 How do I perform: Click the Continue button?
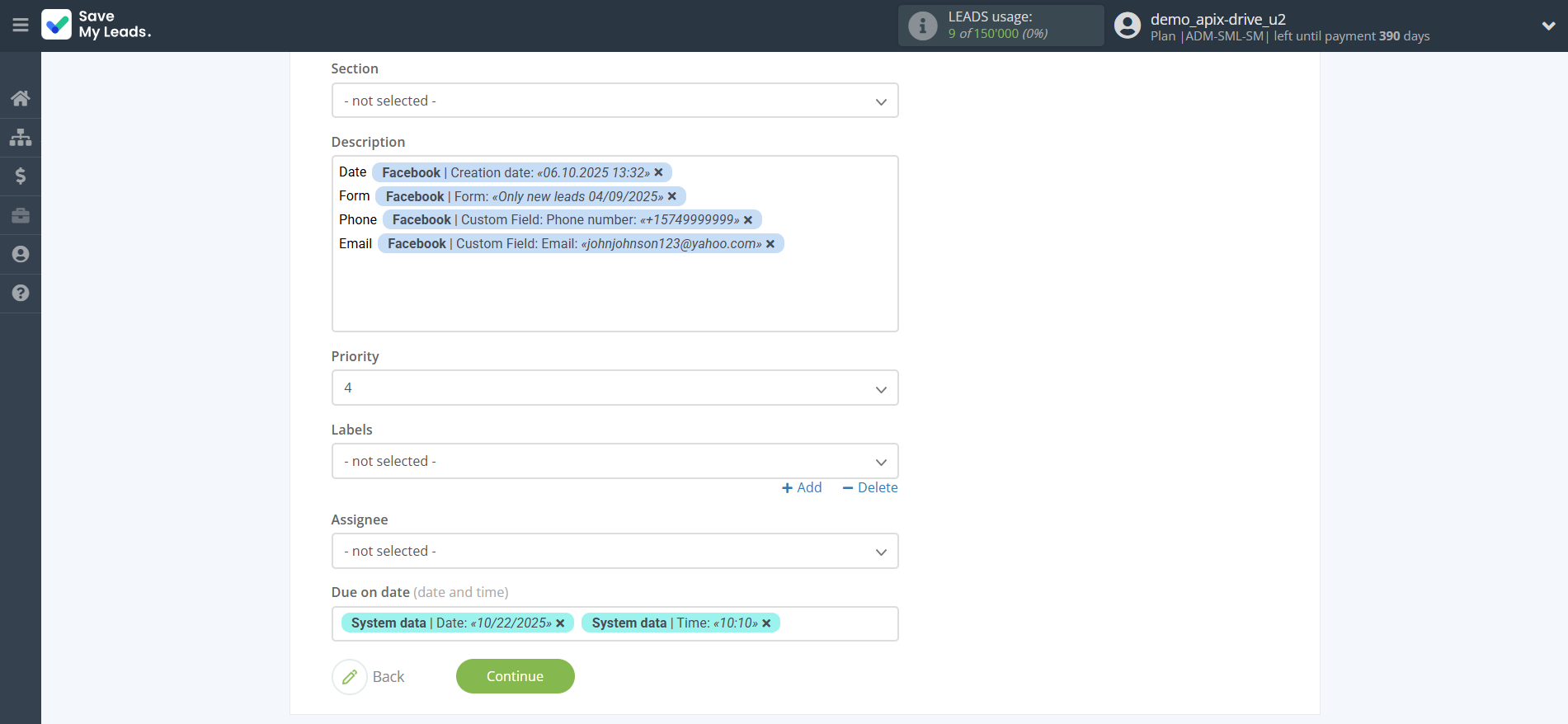point(515,676)
